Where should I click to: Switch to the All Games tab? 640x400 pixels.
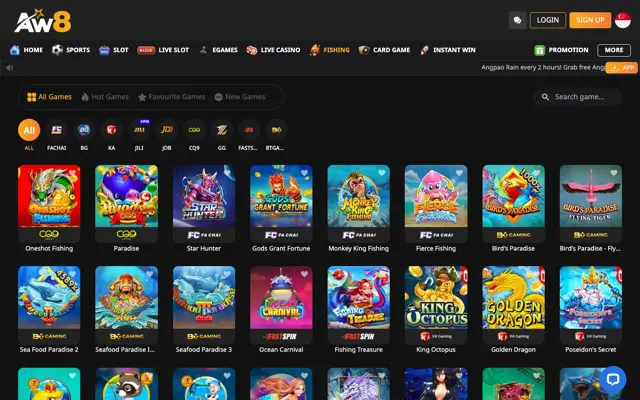pyautogui.click(x=49, y=97)
